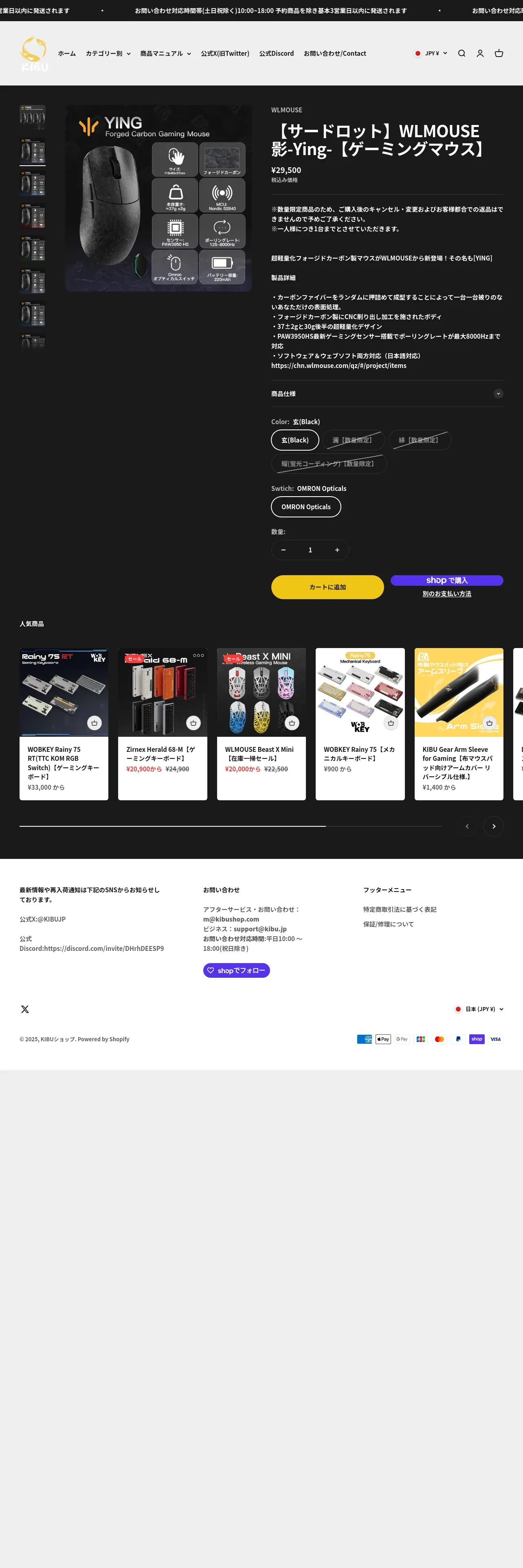Viewport: 523px width, 1568px height.
Task: Decrease quantity with the minus button
Action: coord(283,550)
